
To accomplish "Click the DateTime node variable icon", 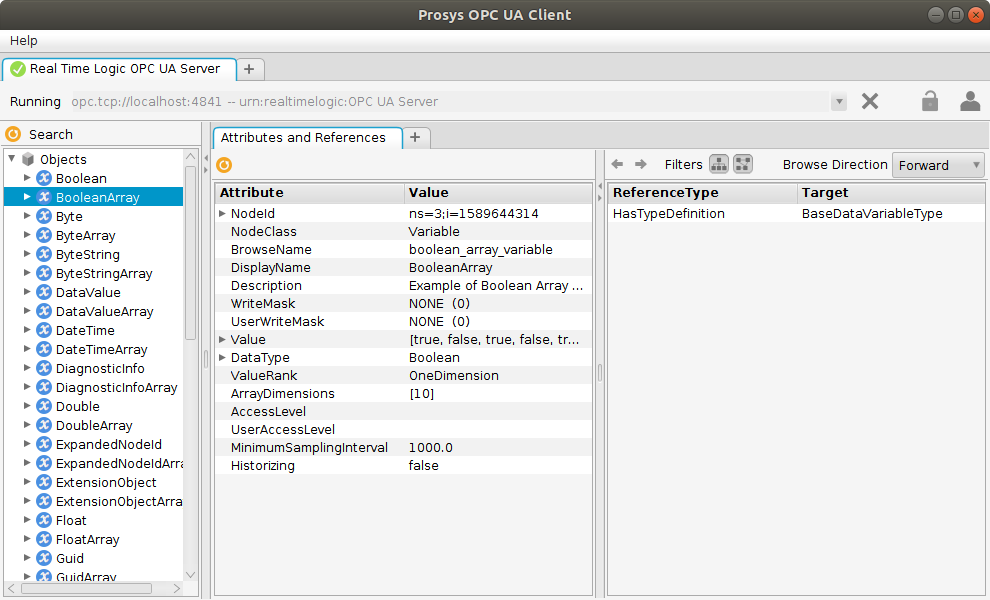I will [44, 330].
